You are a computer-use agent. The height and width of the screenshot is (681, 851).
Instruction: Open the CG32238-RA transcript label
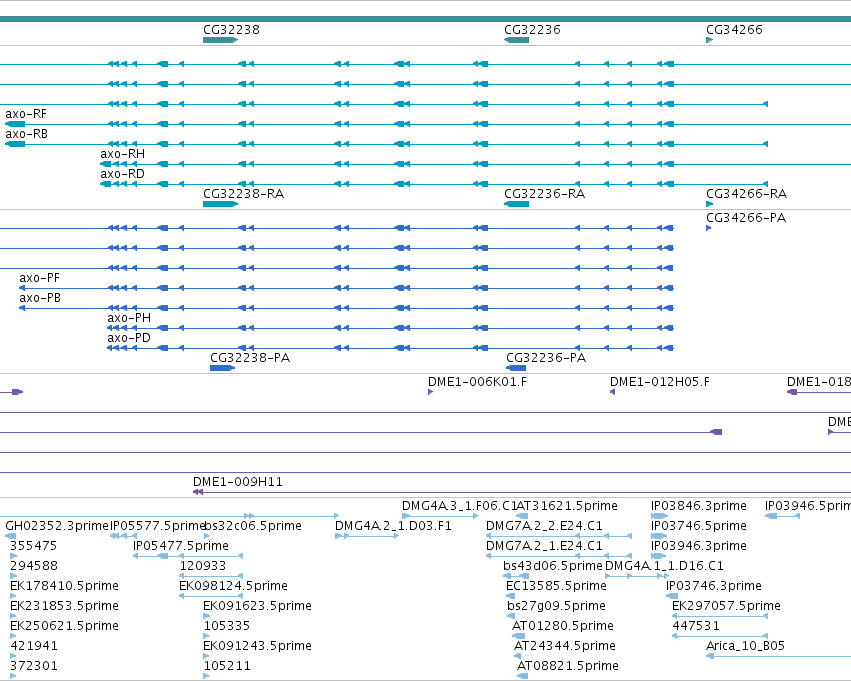[243, 194]
